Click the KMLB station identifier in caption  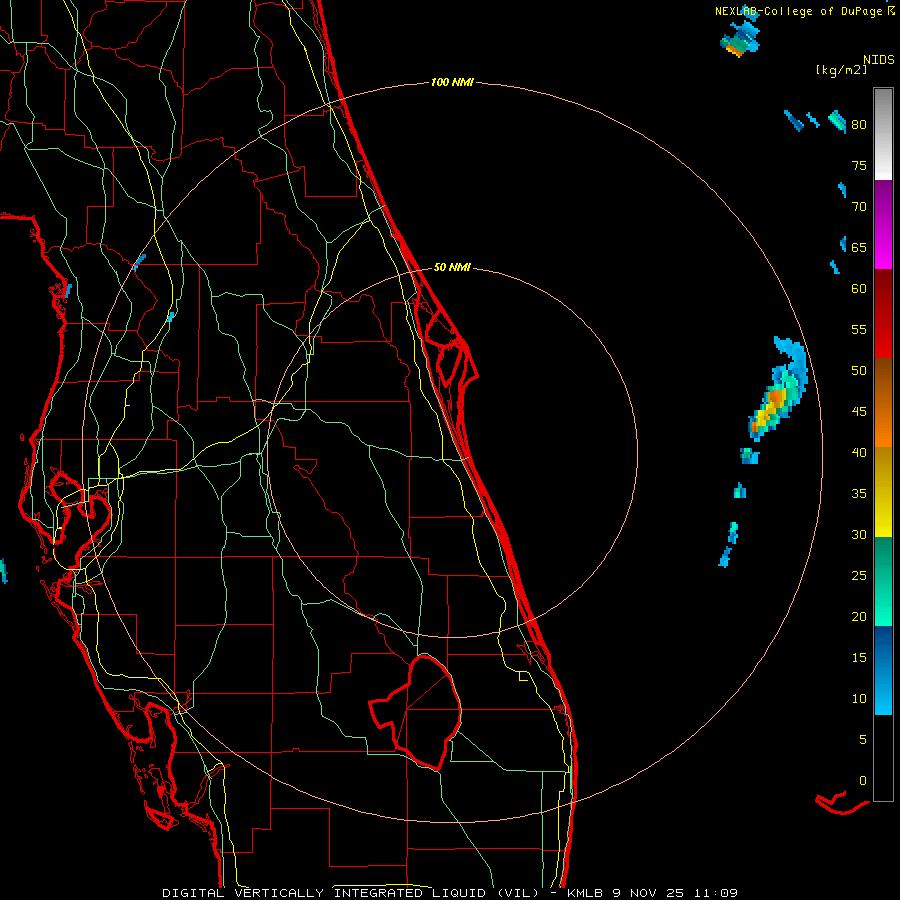(586, 893)
